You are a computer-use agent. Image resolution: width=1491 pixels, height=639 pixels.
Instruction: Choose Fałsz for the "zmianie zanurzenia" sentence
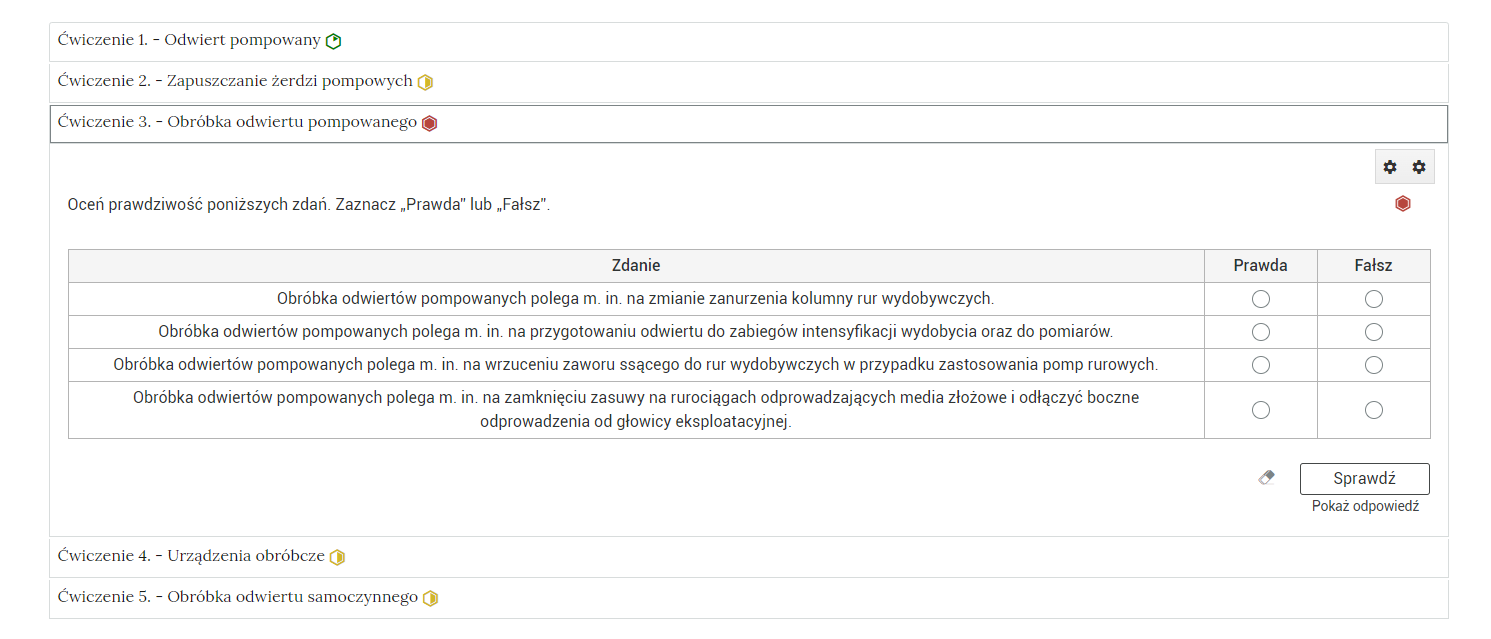point(1373,299)
